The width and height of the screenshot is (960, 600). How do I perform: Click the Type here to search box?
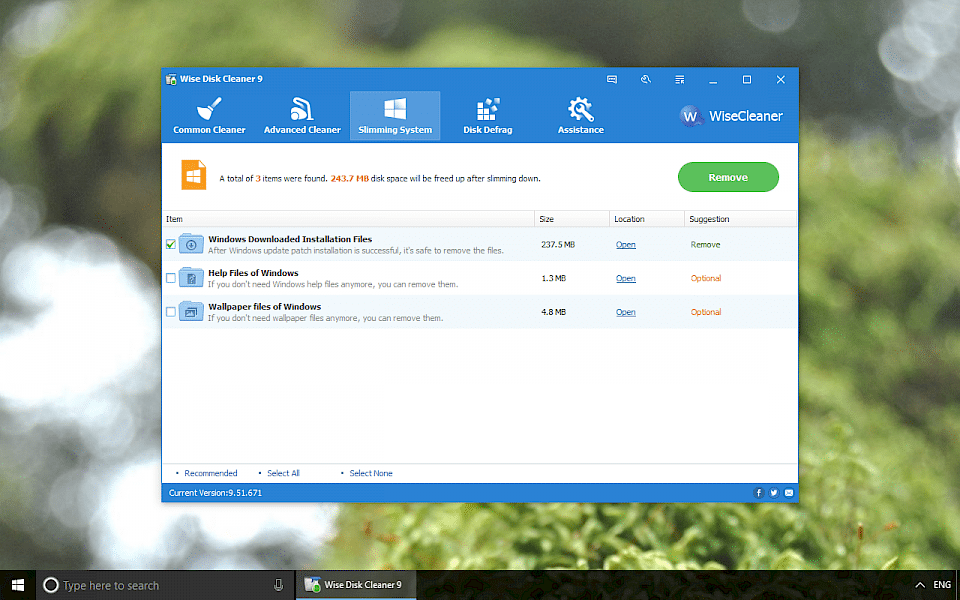[x=165, y=585]
